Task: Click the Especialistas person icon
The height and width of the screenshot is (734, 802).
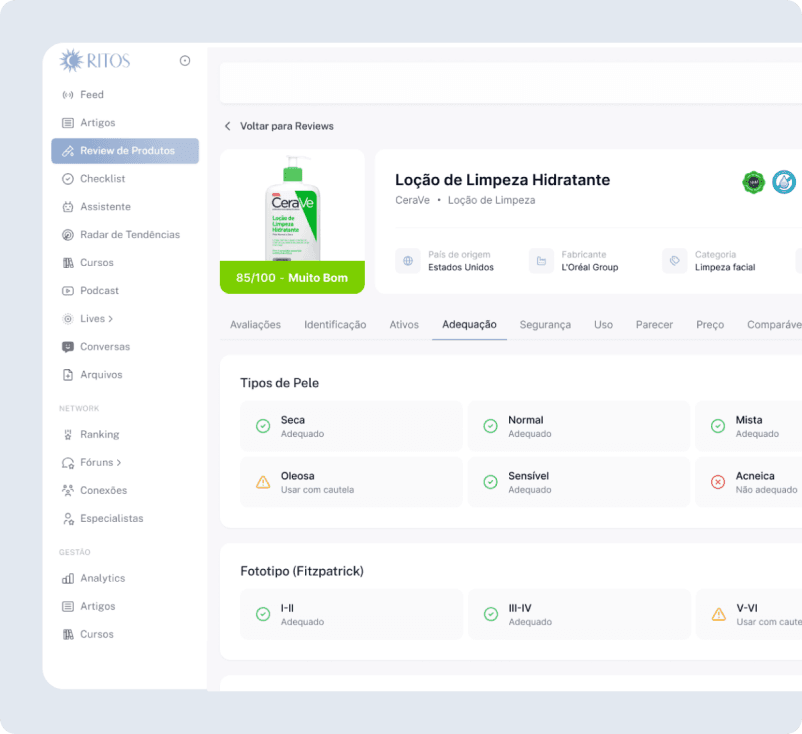Action: click(x=68, y=519)
